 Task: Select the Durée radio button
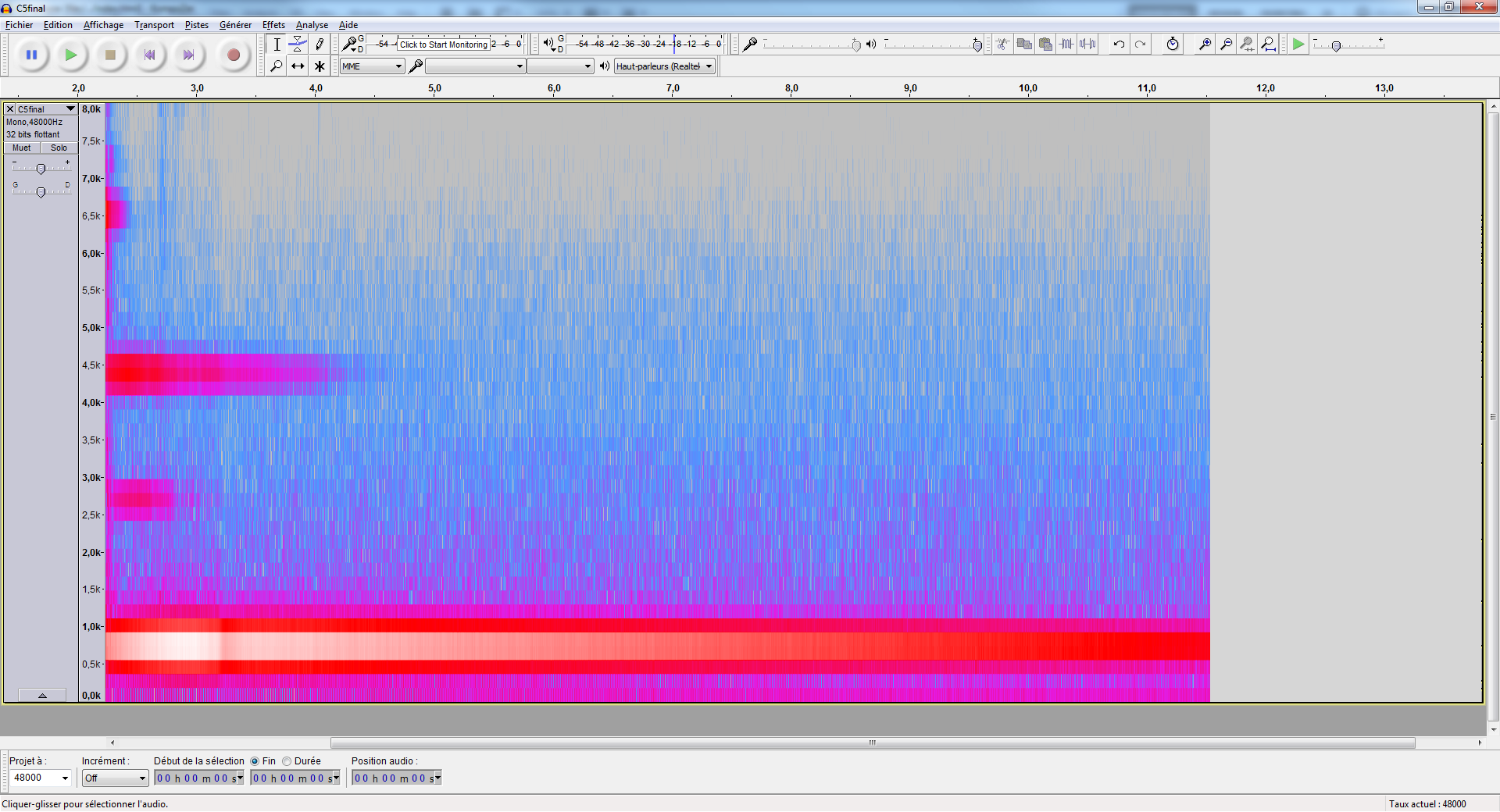click(x=287, y=761)
